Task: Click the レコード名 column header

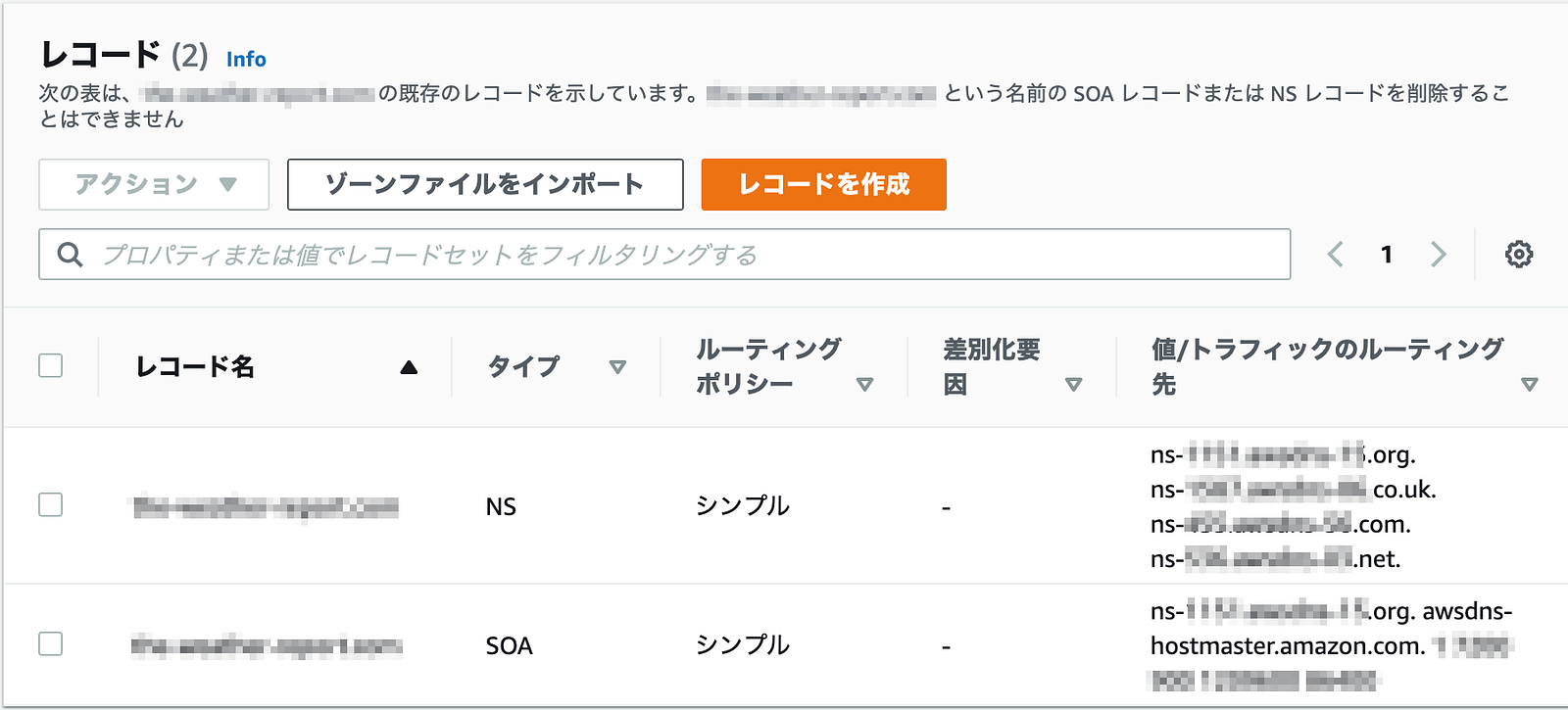Action: [x=195, y=367]
